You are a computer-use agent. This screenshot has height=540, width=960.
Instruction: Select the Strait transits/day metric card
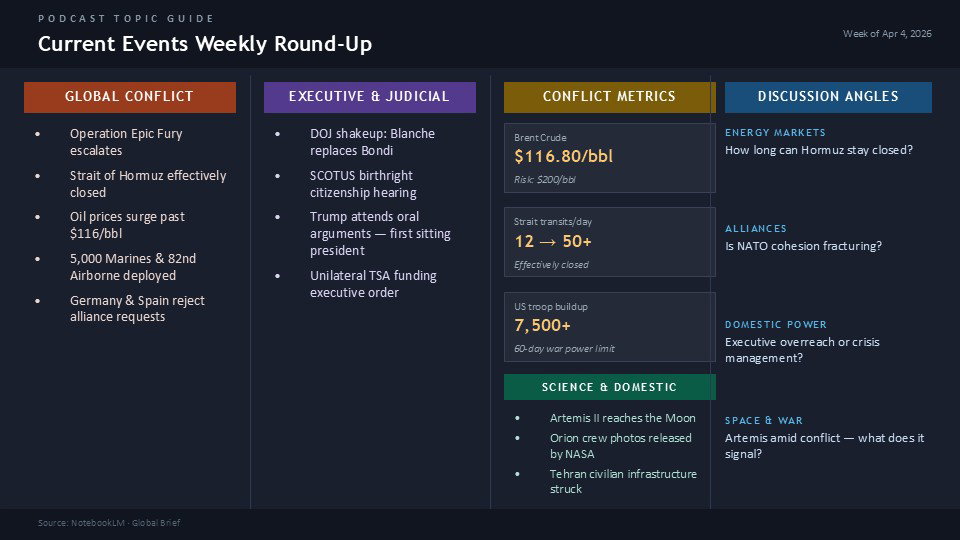[609, 242]
